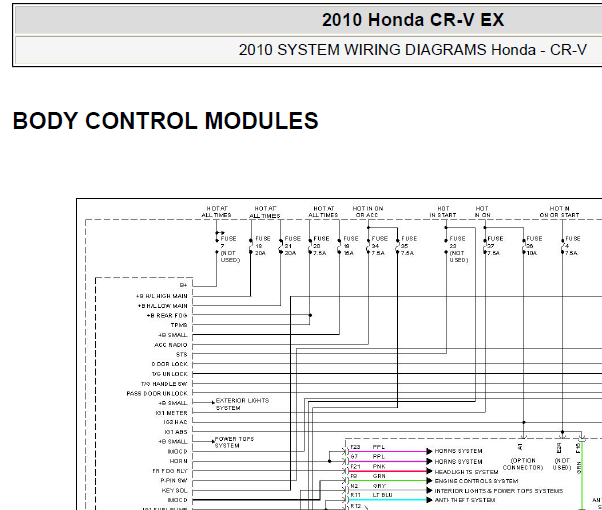Screen dimensions: 602x510
Task: Click "+B SMALL" beside Power Tops System arrow
Action: 173,442
